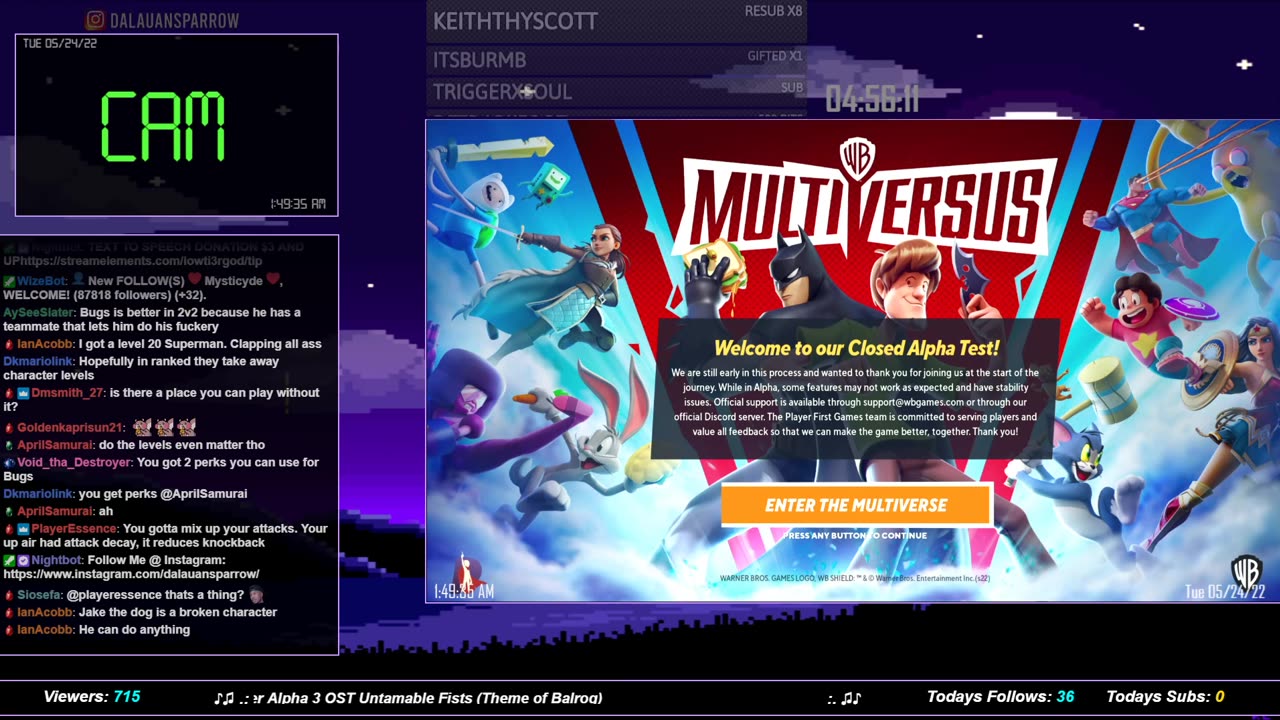Click the Prime crown badge next to Dmsmith_27
The width and height of the screenshot is (1280, 720).
tap(23, 393)
